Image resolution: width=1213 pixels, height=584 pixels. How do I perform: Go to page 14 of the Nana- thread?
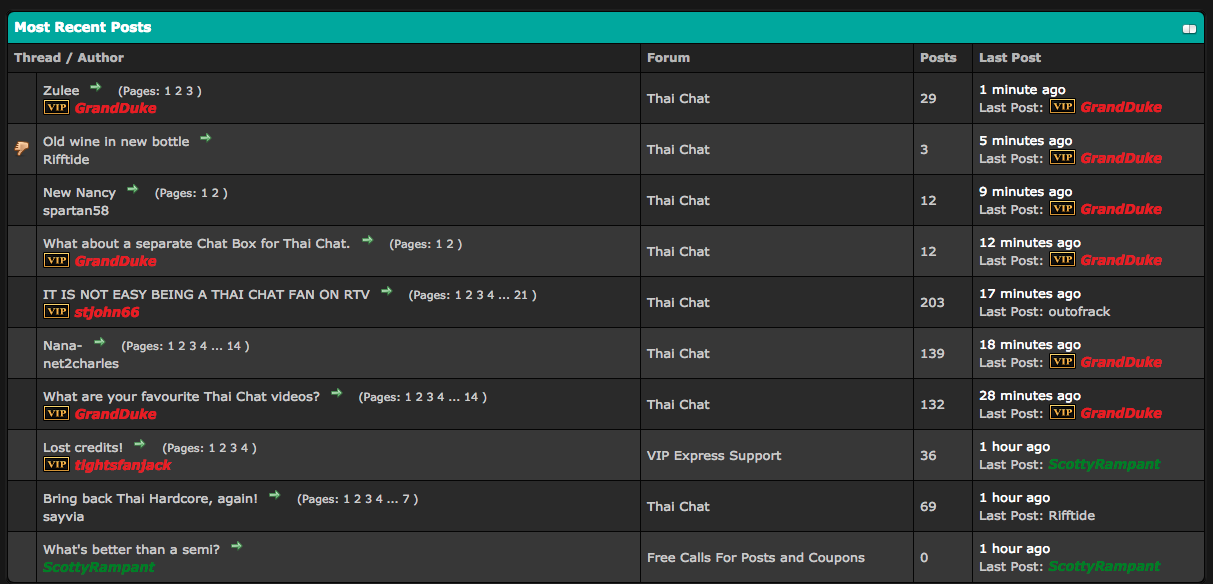[232, 346]
